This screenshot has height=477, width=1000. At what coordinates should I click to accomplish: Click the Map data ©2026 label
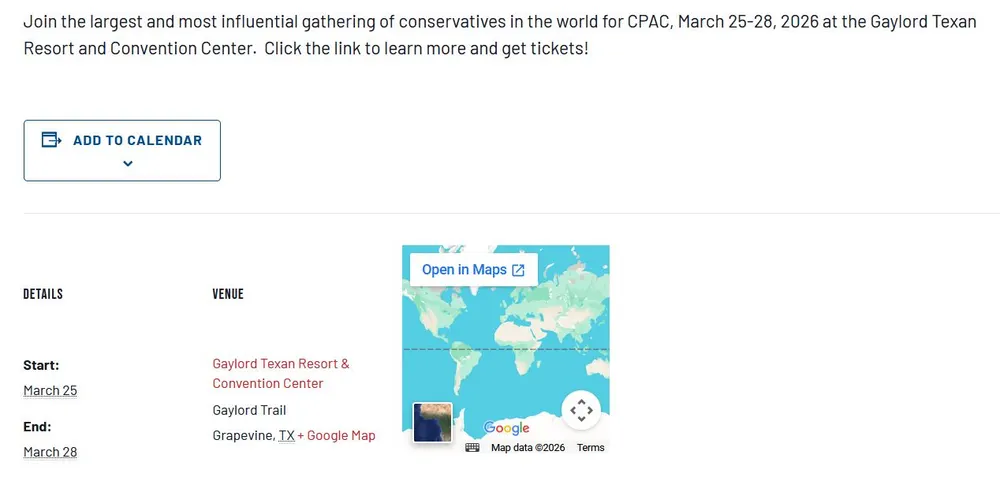click(528, 448)
